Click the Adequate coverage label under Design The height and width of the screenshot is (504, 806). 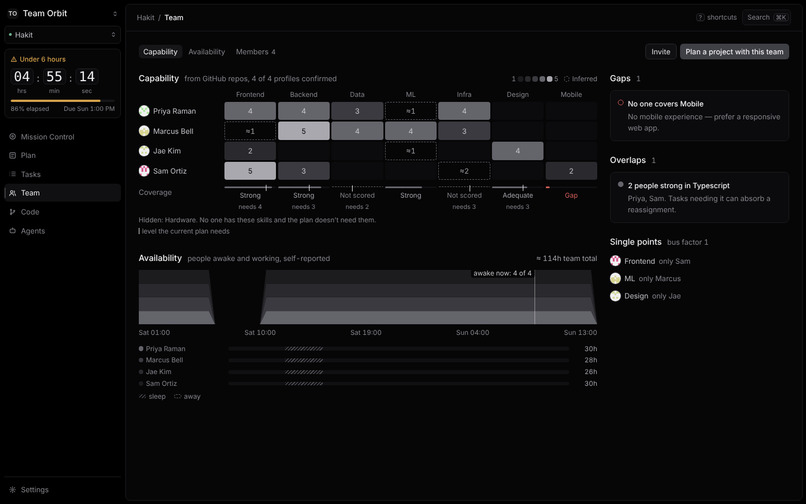click(x=517, y=195)
